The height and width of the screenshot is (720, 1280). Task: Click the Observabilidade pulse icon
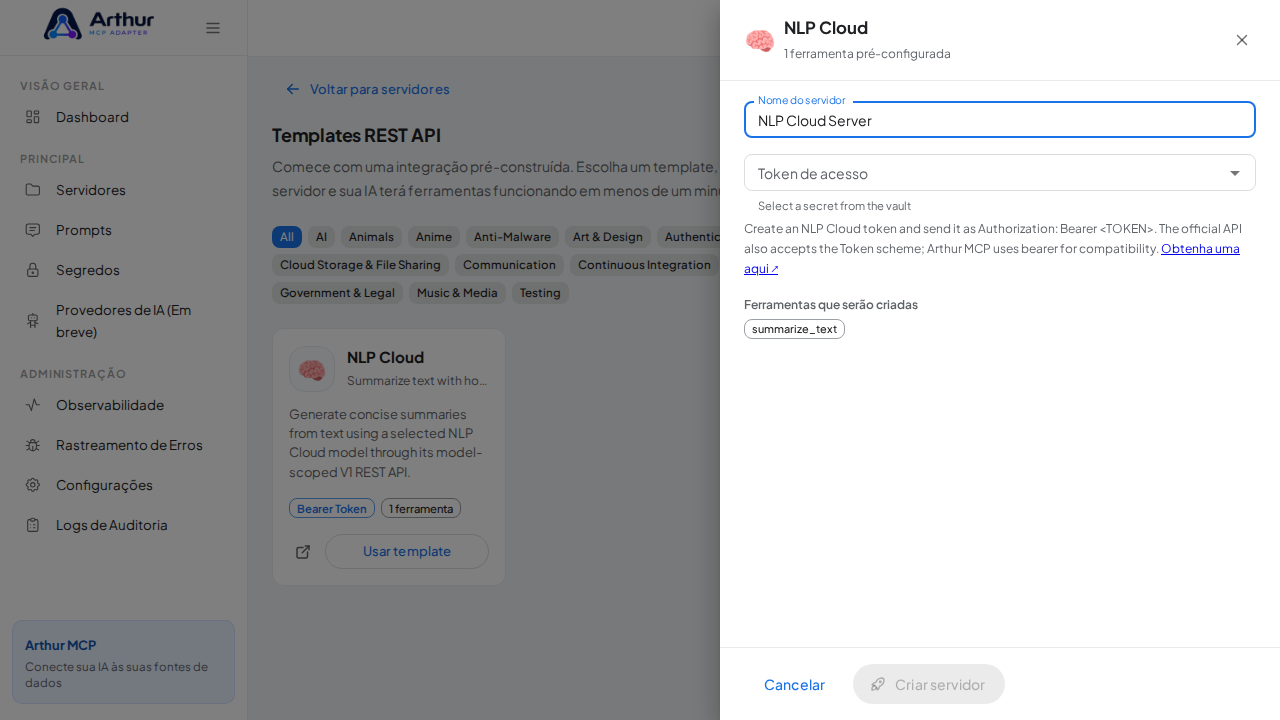(x=33, y=405)
